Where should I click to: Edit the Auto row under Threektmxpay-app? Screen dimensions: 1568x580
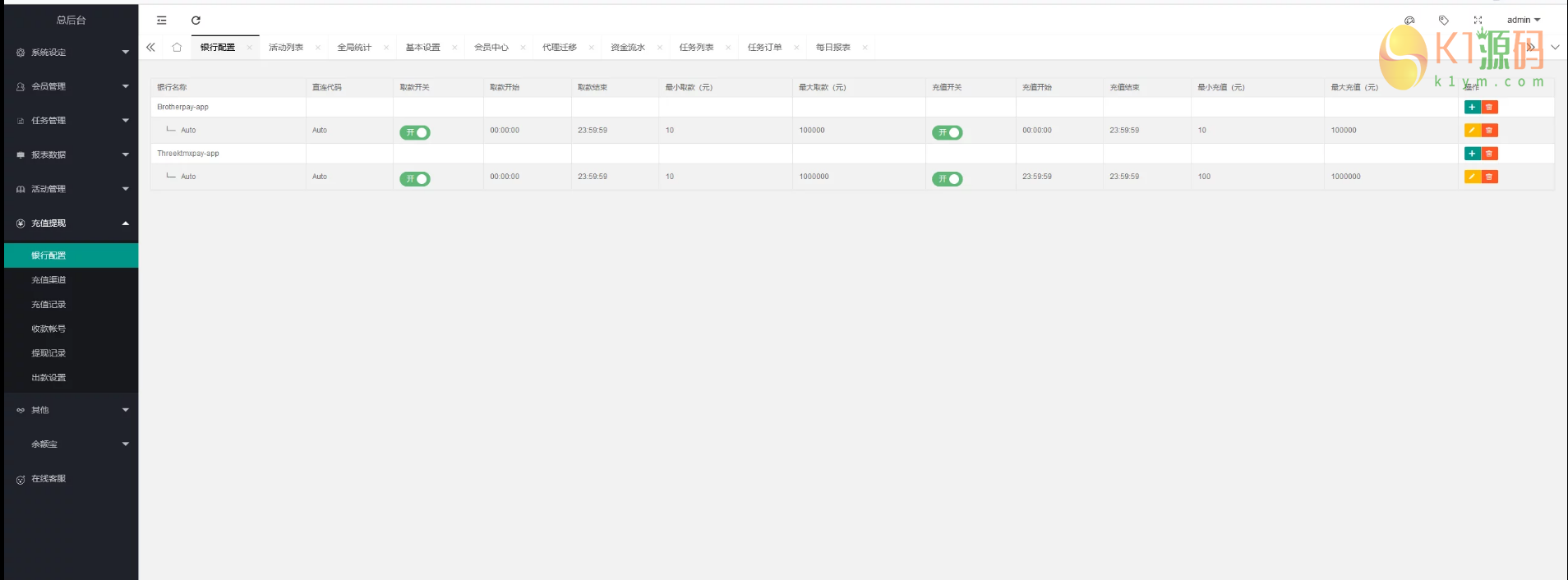pos(1472,177)
